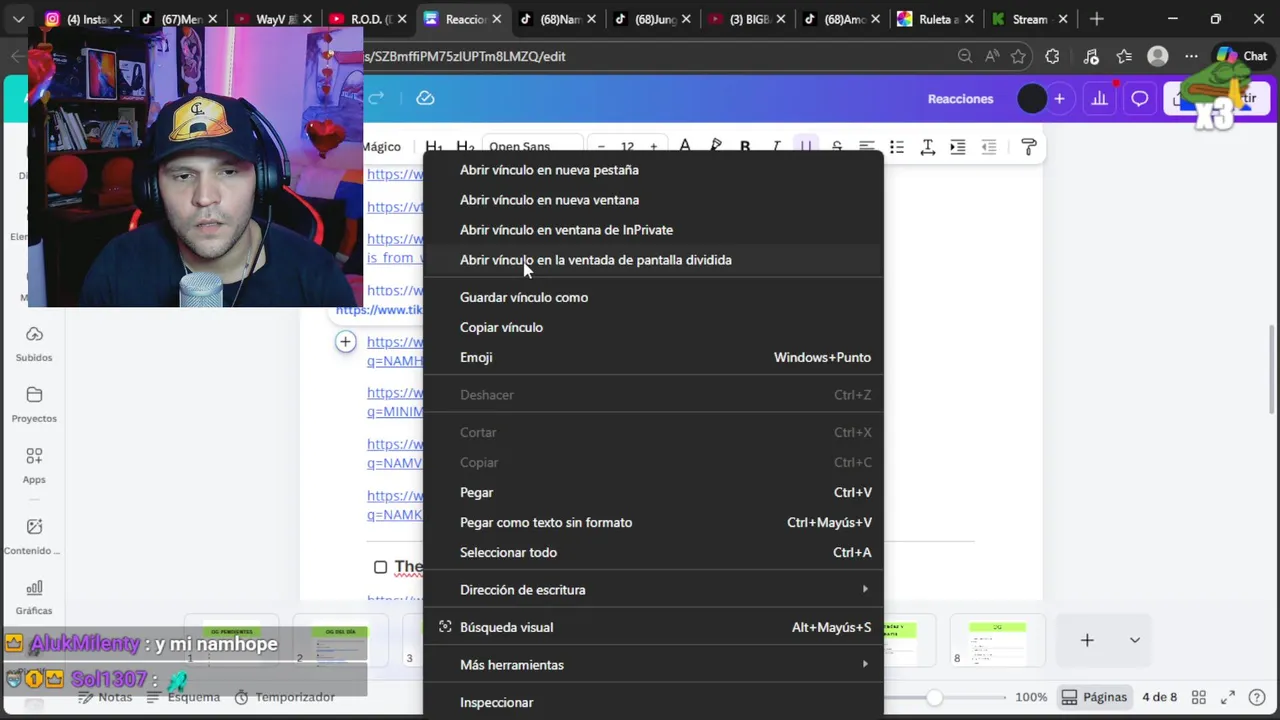The image size is (1280, 720).
Task: Open the text spacing tool
Action: tap(928, 146)
